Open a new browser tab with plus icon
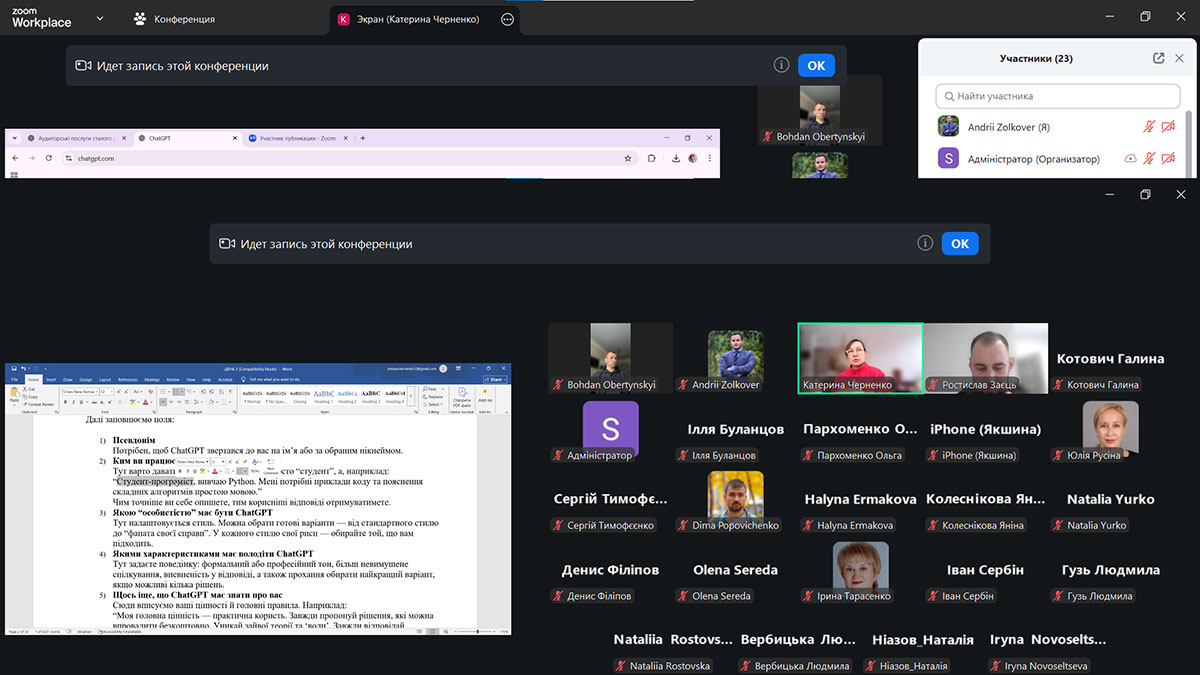 click(x=362, y=138)
